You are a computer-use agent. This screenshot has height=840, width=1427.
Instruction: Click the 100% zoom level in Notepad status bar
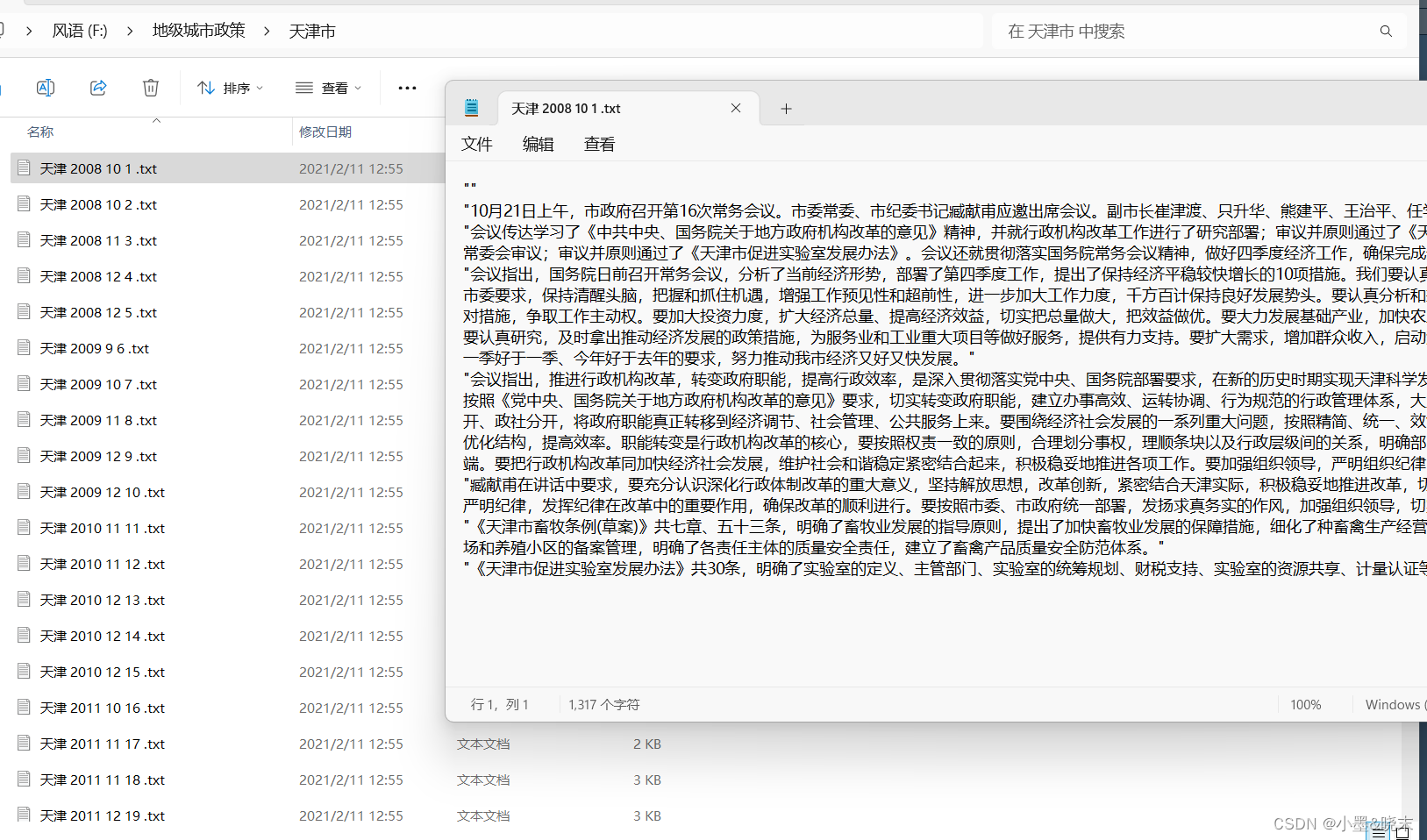click(1306, 704)
